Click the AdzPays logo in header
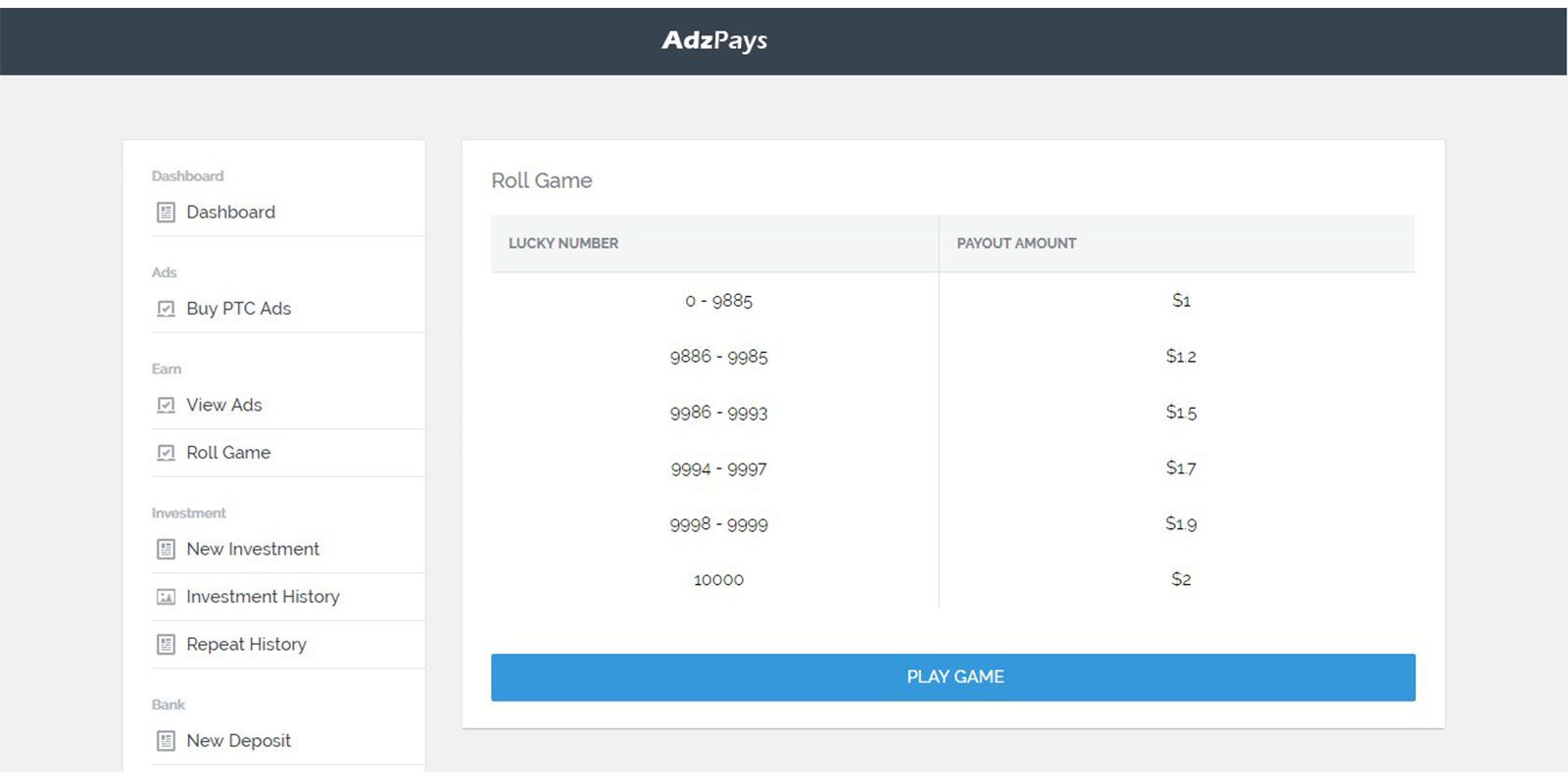Screen dimensions: 1568x784 point(714,40)
